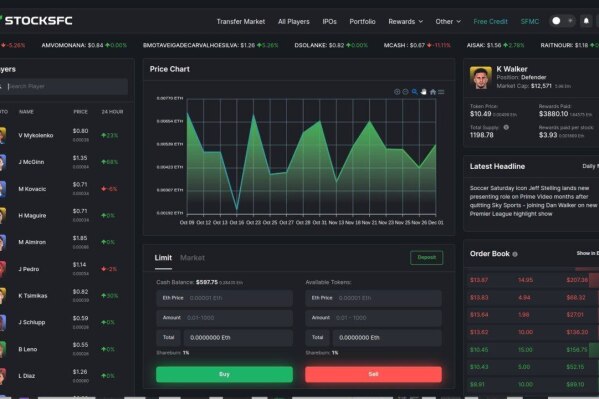The image size is (599, 399).
Task: Click the red Sell button
Action: [x=373, y=374]
